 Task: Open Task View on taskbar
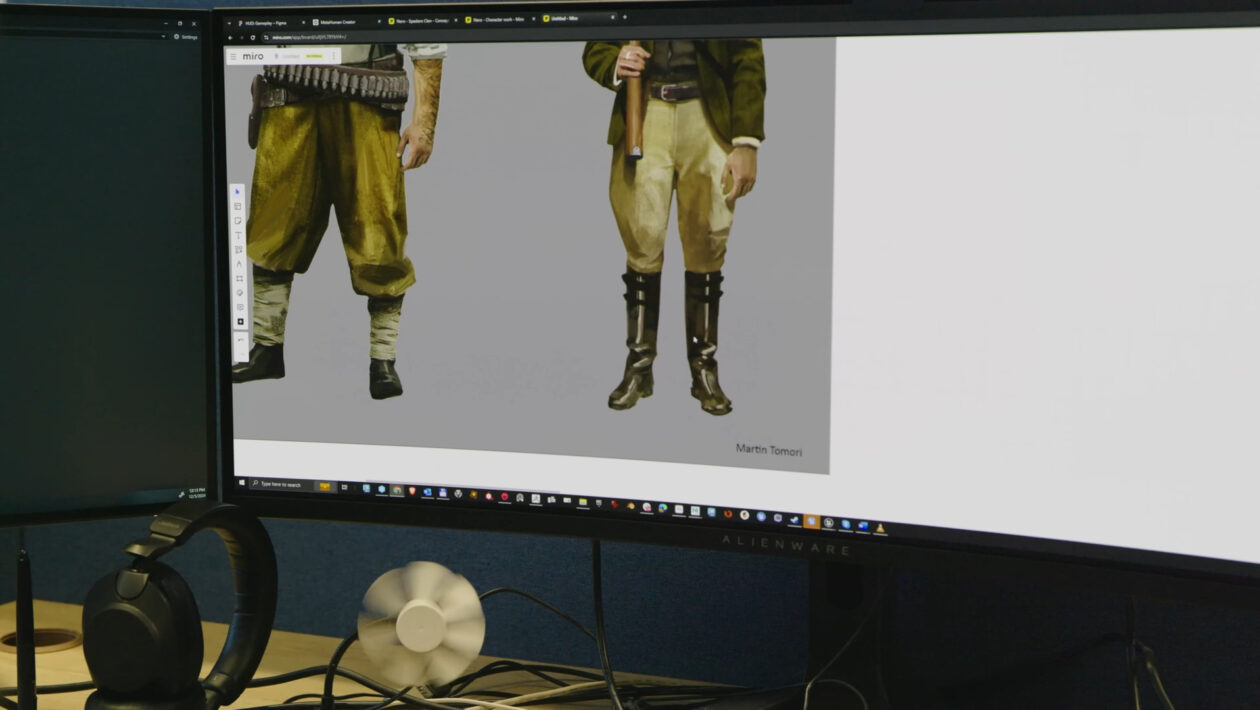(x=345, y=487)
